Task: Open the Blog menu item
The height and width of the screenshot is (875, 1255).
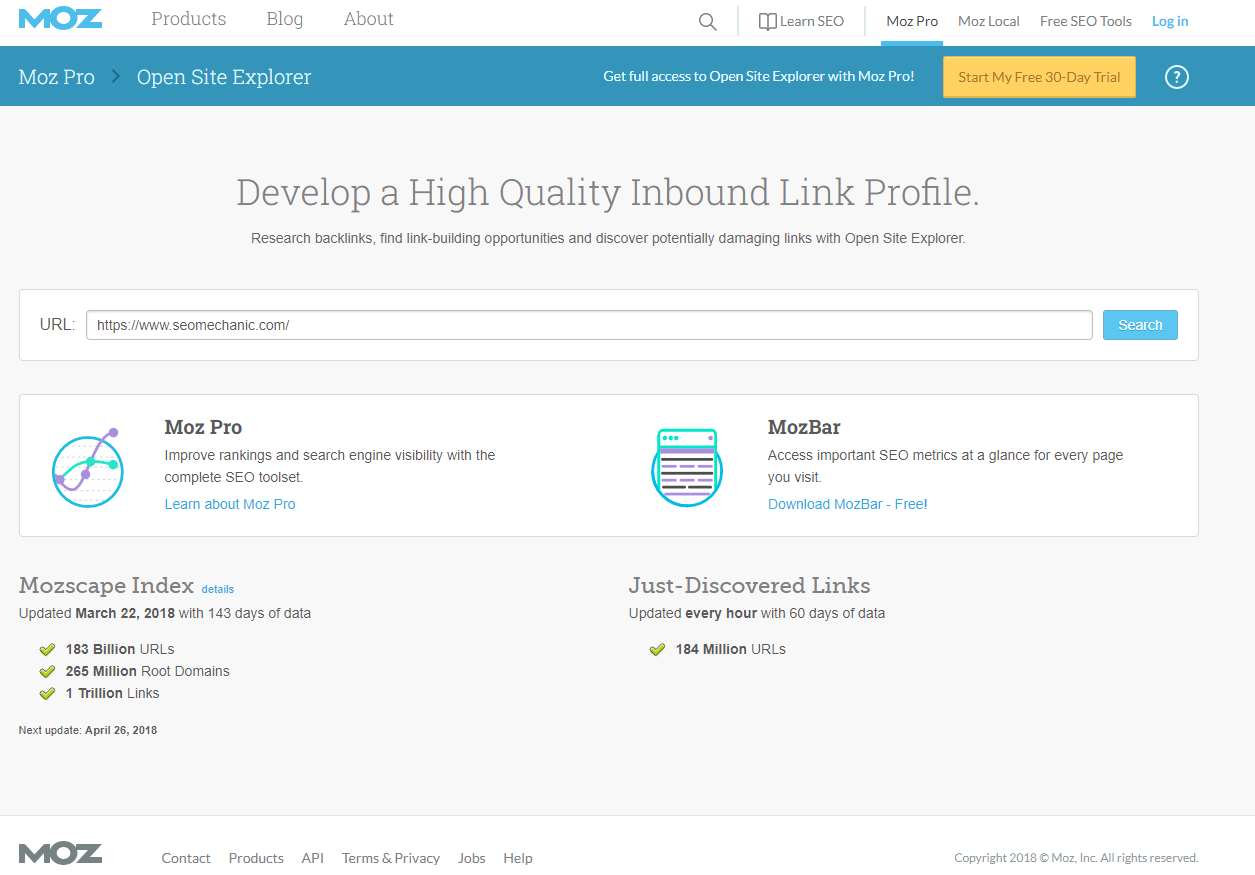Action: click(x=285, y=19)
